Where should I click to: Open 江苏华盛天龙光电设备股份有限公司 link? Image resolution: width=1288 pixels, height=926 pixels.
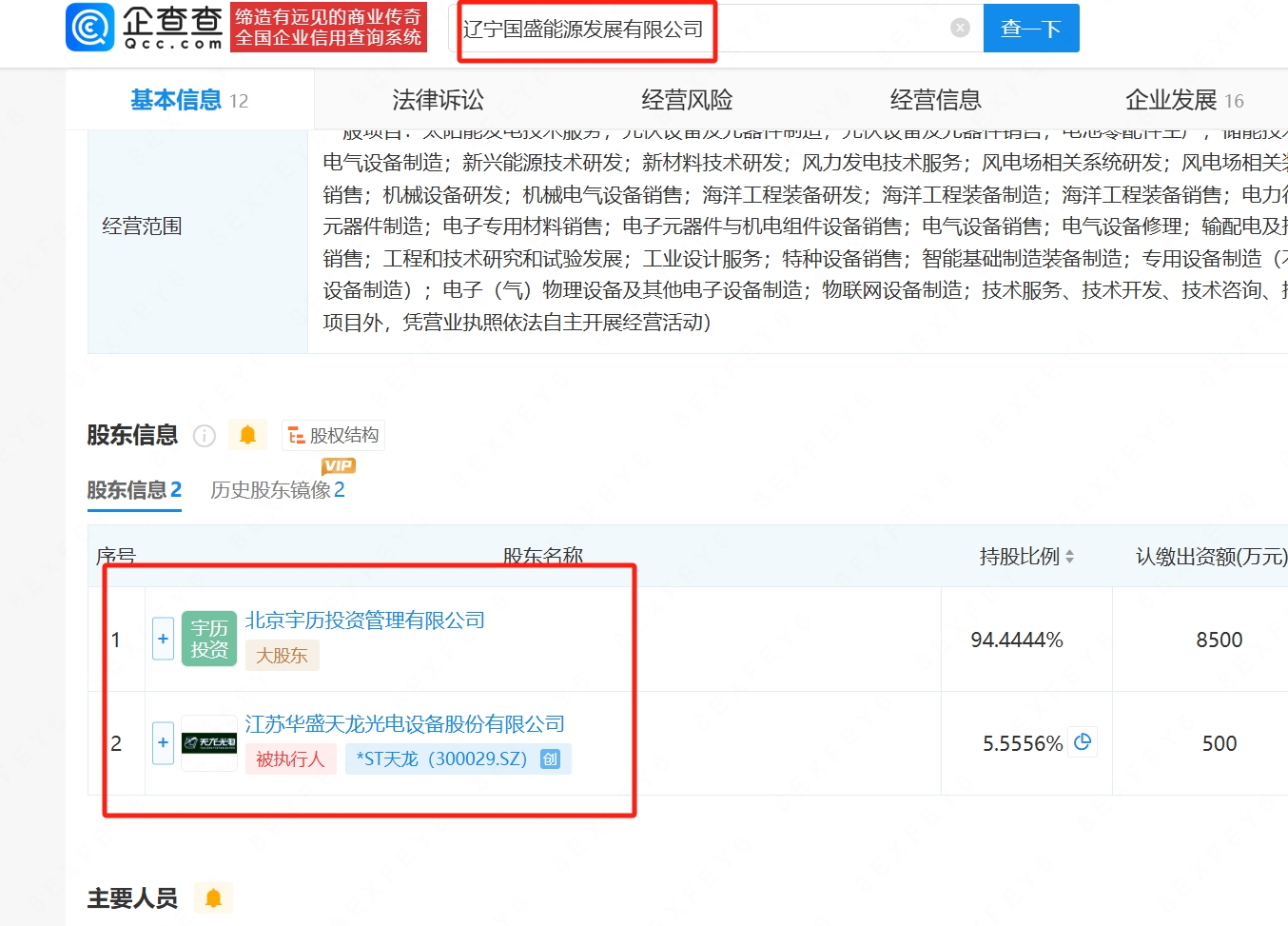click(405, 724)
